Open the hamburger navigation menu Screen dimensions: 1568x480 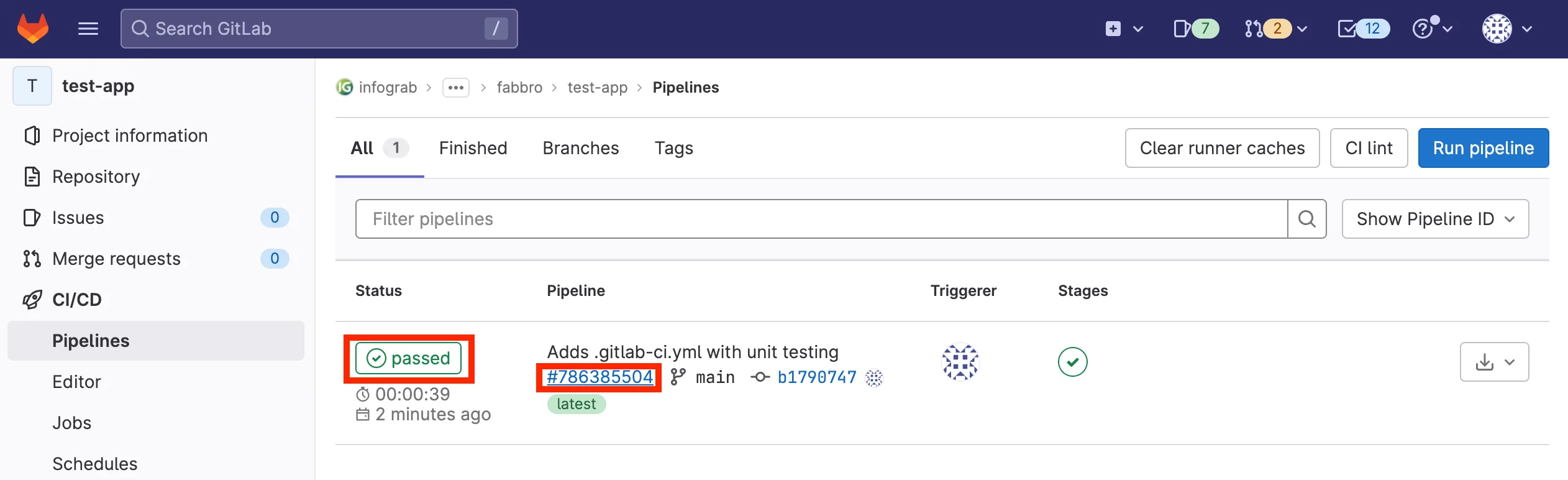[x=88, y=29]
